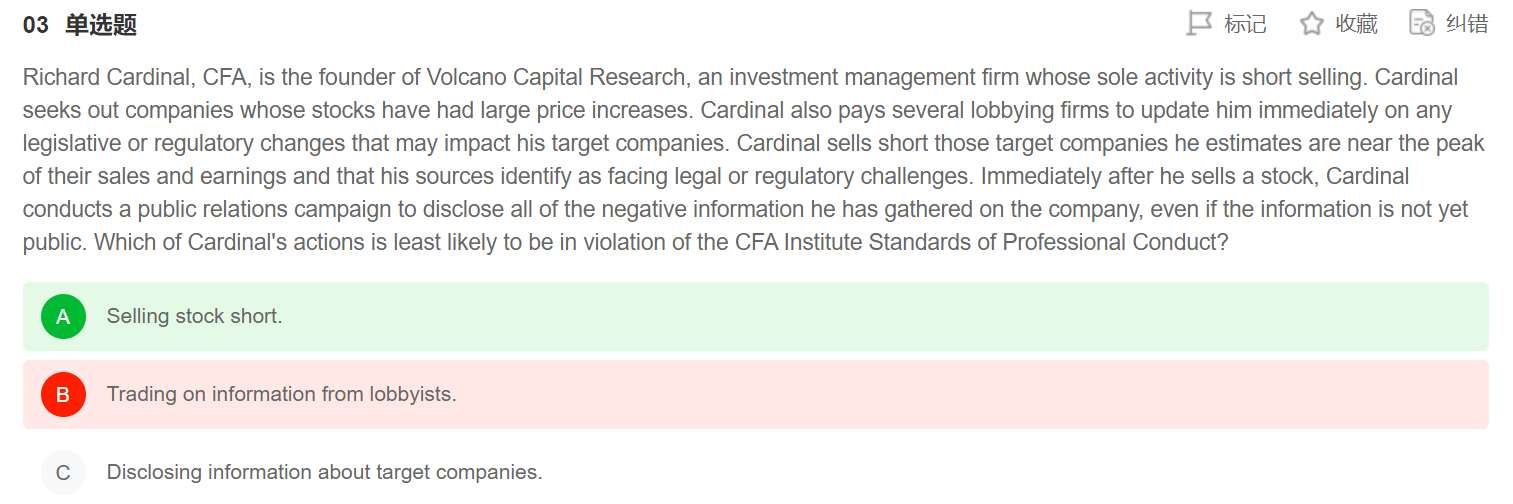Click the error report document icon
Screen dimensions: 1513x504
[1421, 23]
